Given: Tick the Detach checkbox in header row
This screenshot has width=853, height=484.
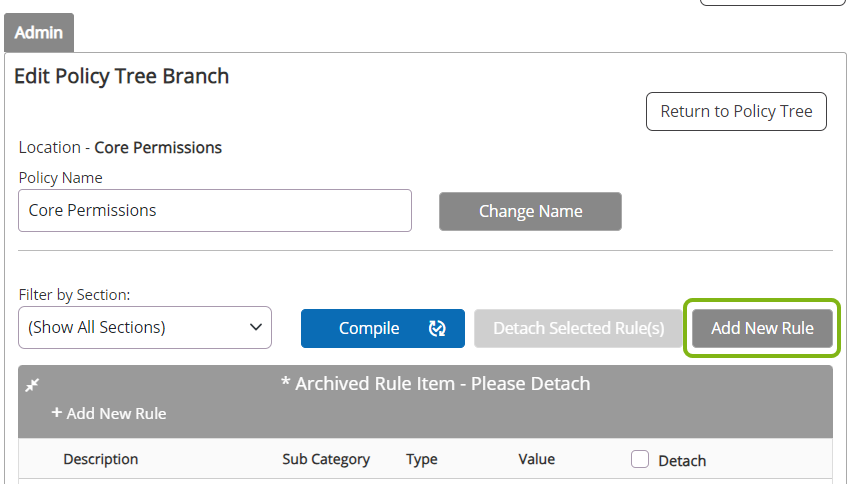Looking at the screenshot, I should coord(640,459).
